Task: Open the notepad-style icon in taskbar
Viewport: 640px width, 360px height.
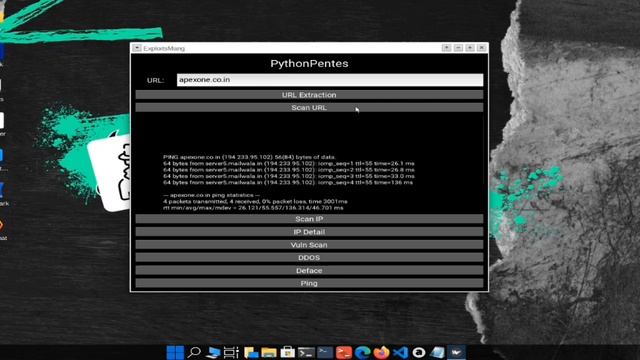Action: 437,352
